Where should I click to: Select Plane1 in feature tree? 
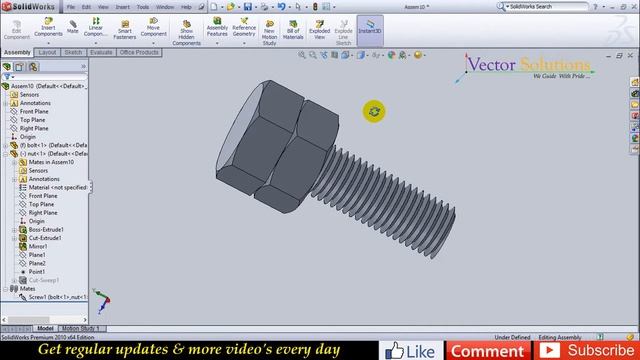pos(32,255)
